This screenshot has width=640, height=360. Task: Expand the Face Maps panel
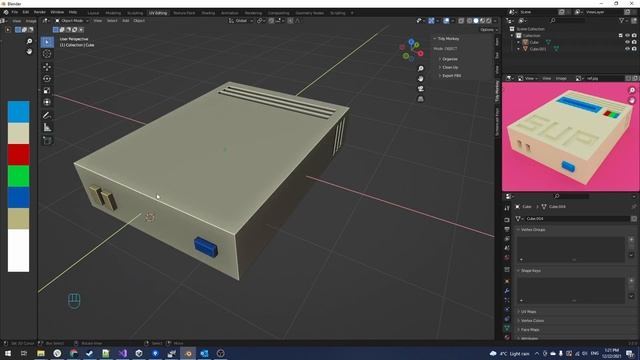(529, 330)
